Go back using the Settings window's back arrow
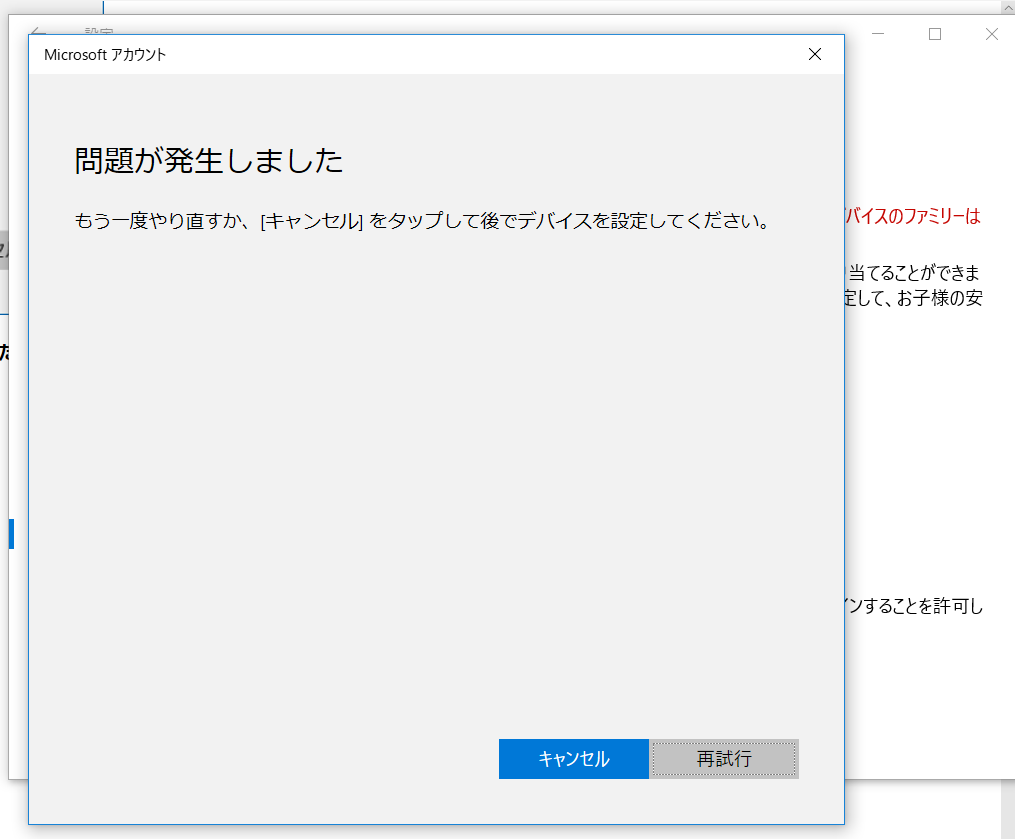This screenshot has height=839, width=1015. pos(38,31)
